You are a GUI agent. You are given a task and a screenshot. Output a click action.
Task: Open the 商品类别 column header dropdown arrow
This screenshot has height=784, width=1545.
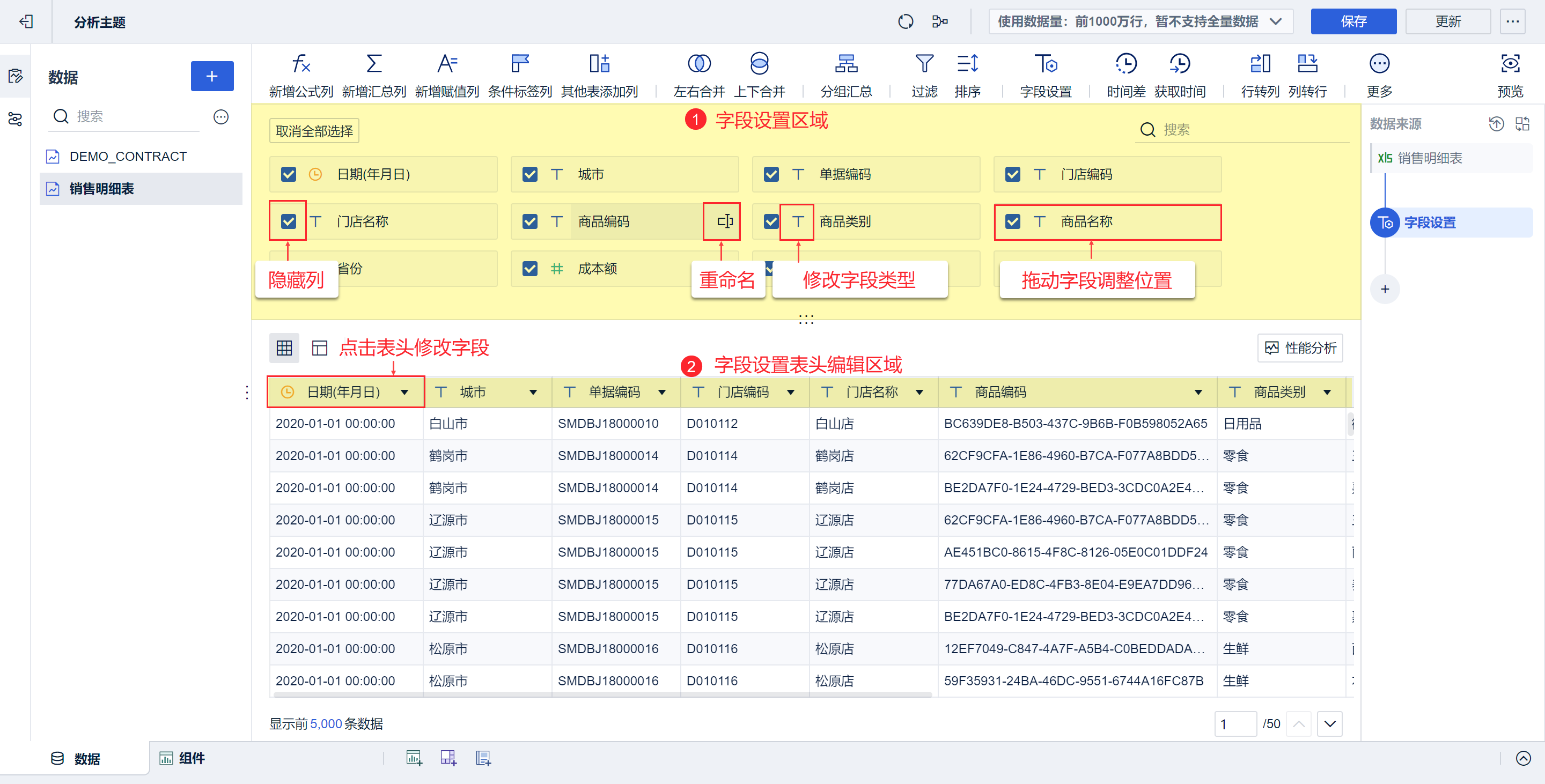coord(1327,392)
